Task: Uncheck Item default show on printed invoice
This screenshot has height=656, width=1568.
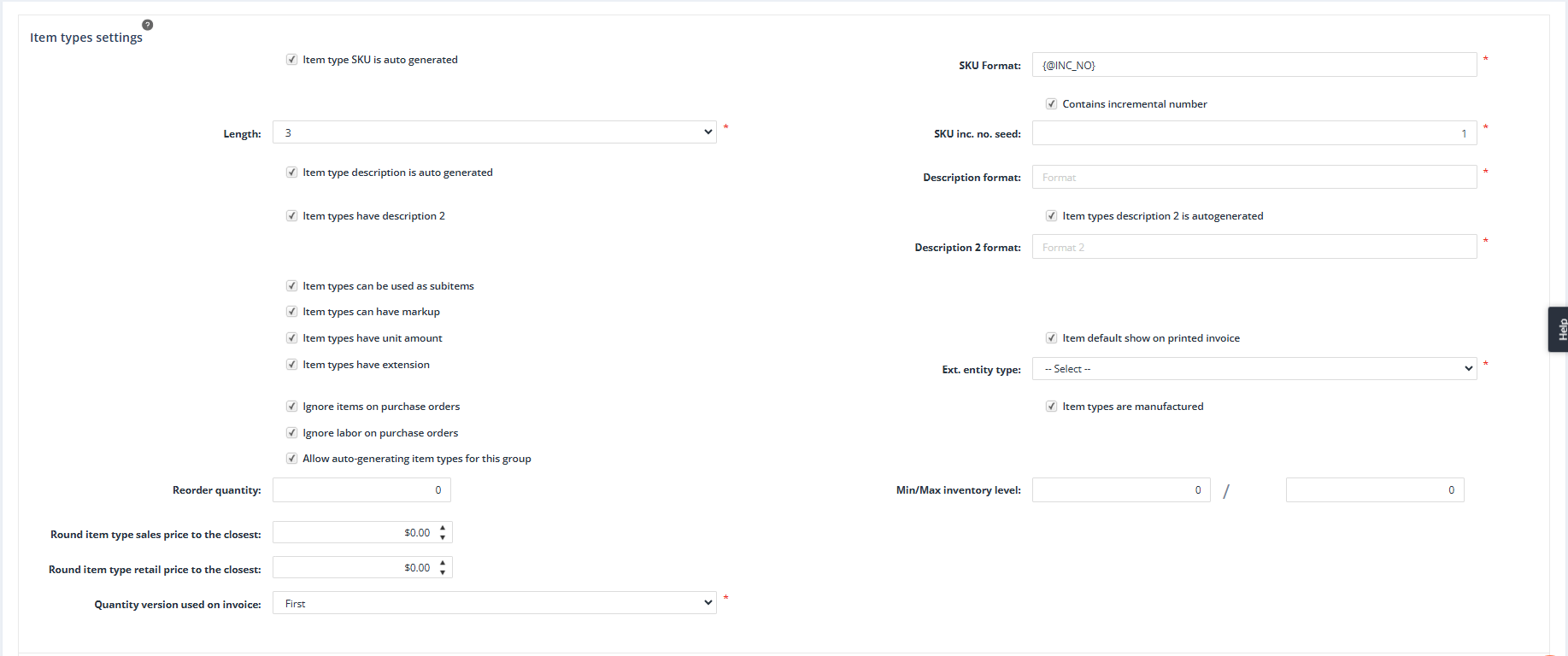Action: point(1052,338)
